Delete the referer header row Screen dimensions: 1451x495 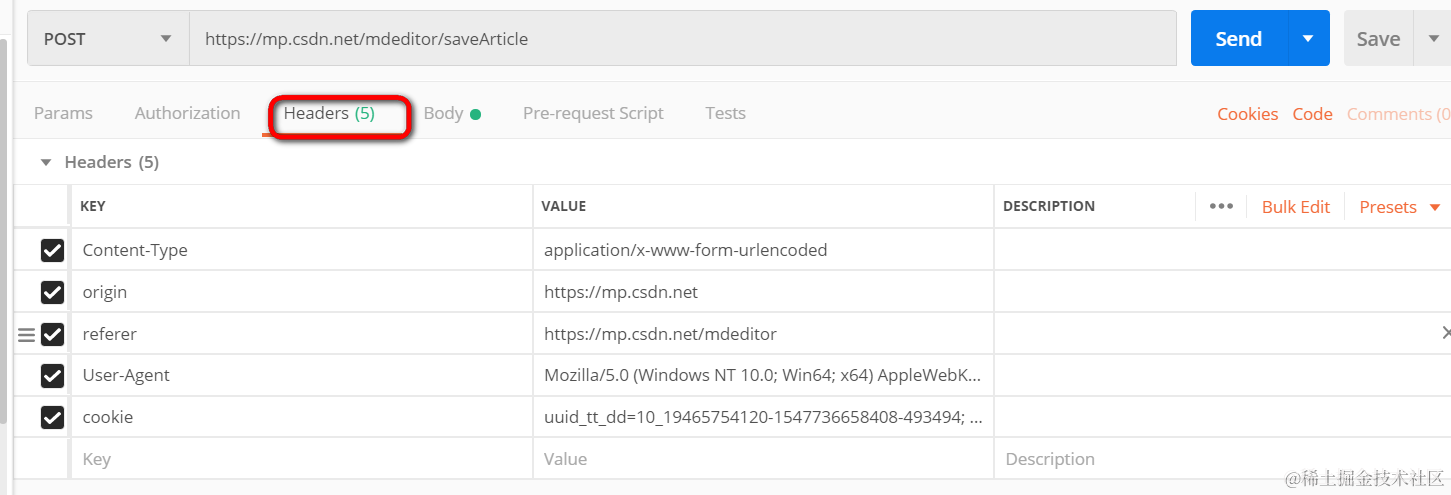pos(1445,333)
